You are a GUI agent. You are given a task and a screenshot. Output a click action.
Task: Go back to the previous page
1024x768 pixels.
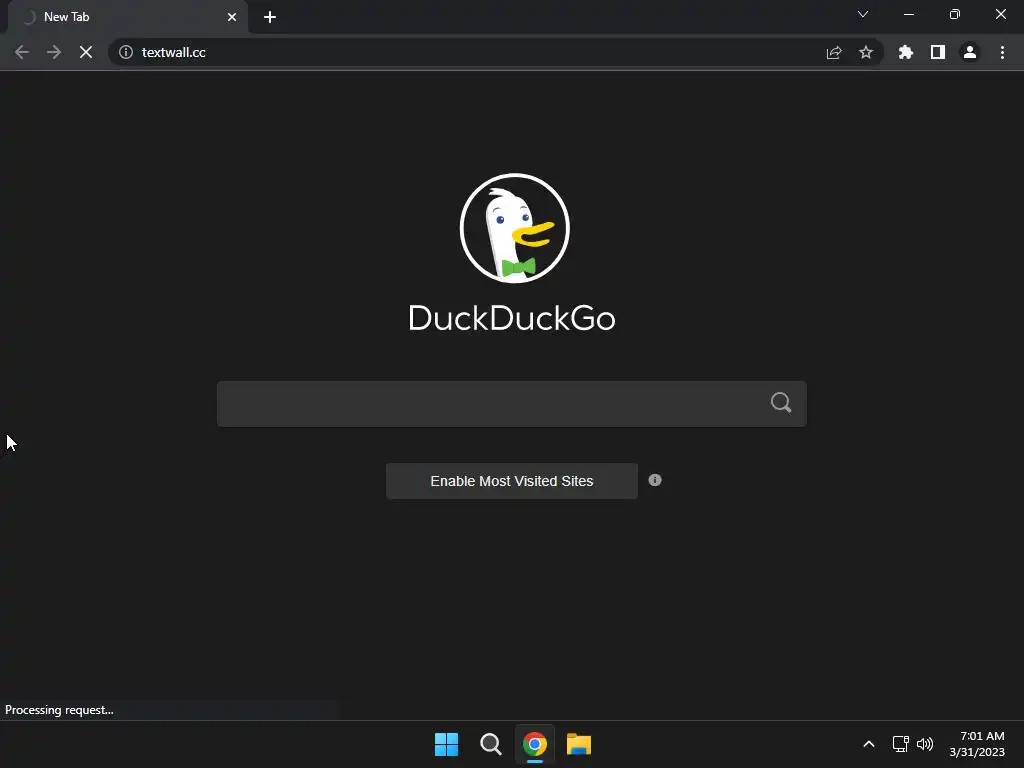click(x=22, y=52)
